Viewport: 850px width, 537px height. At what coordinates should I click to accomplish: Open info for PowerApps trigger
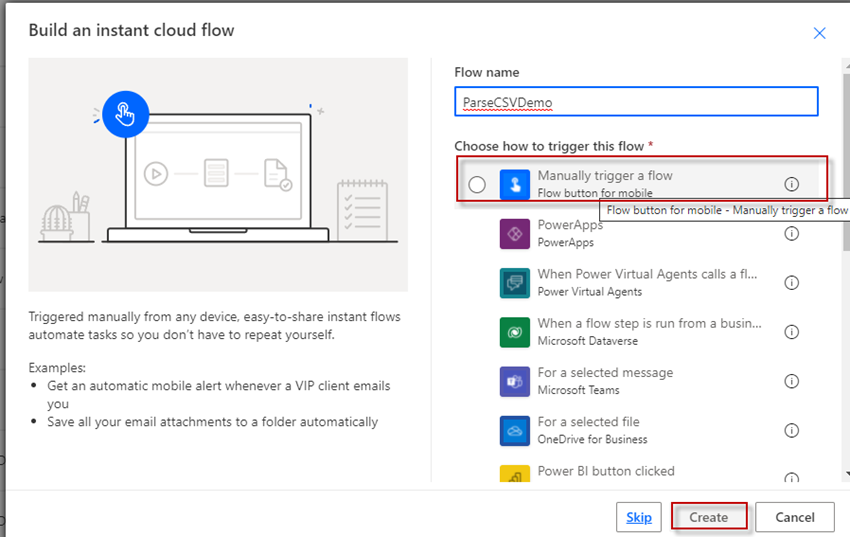click(791, 234)
